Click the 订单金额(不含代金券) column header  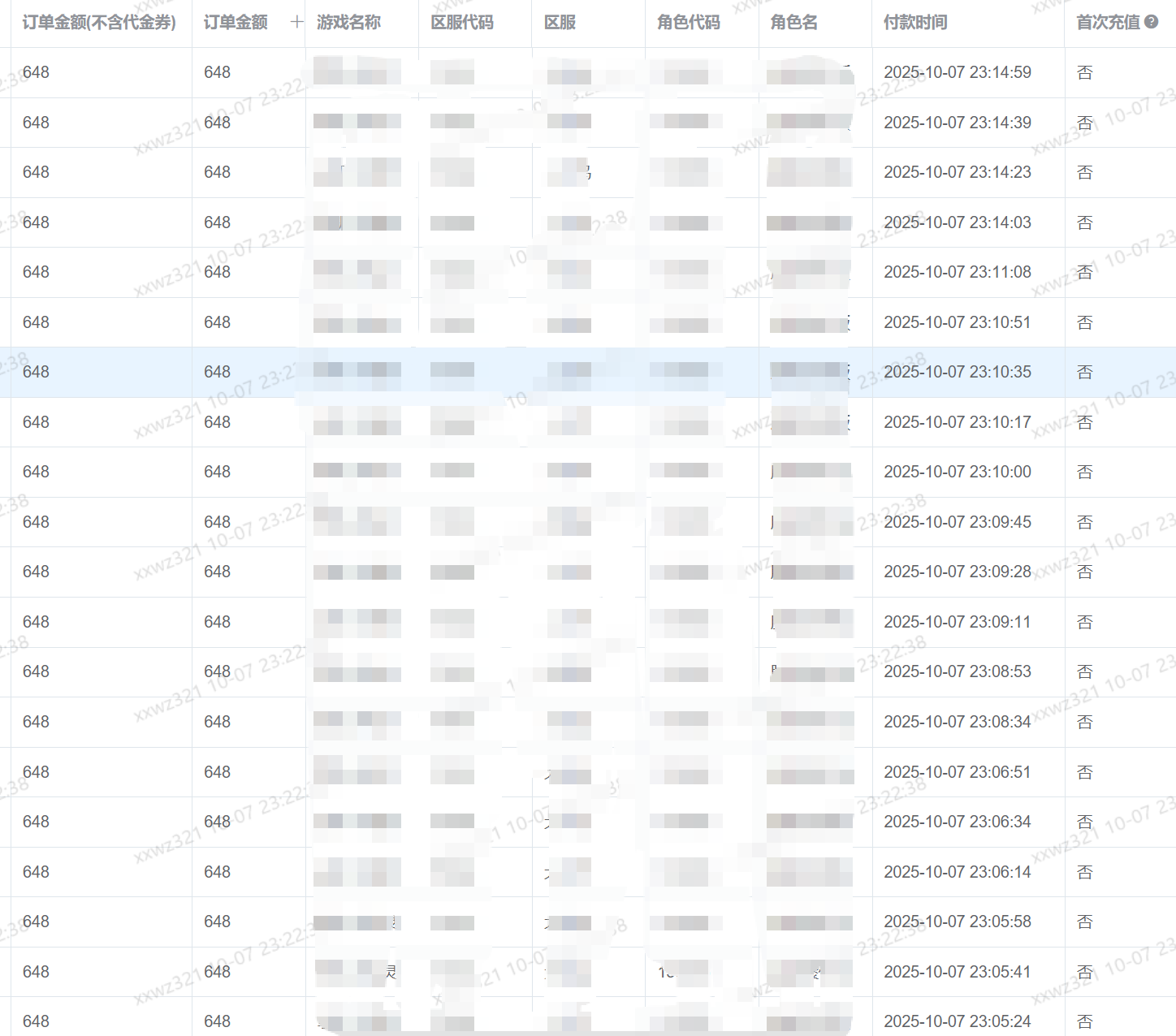coord(99,23)
